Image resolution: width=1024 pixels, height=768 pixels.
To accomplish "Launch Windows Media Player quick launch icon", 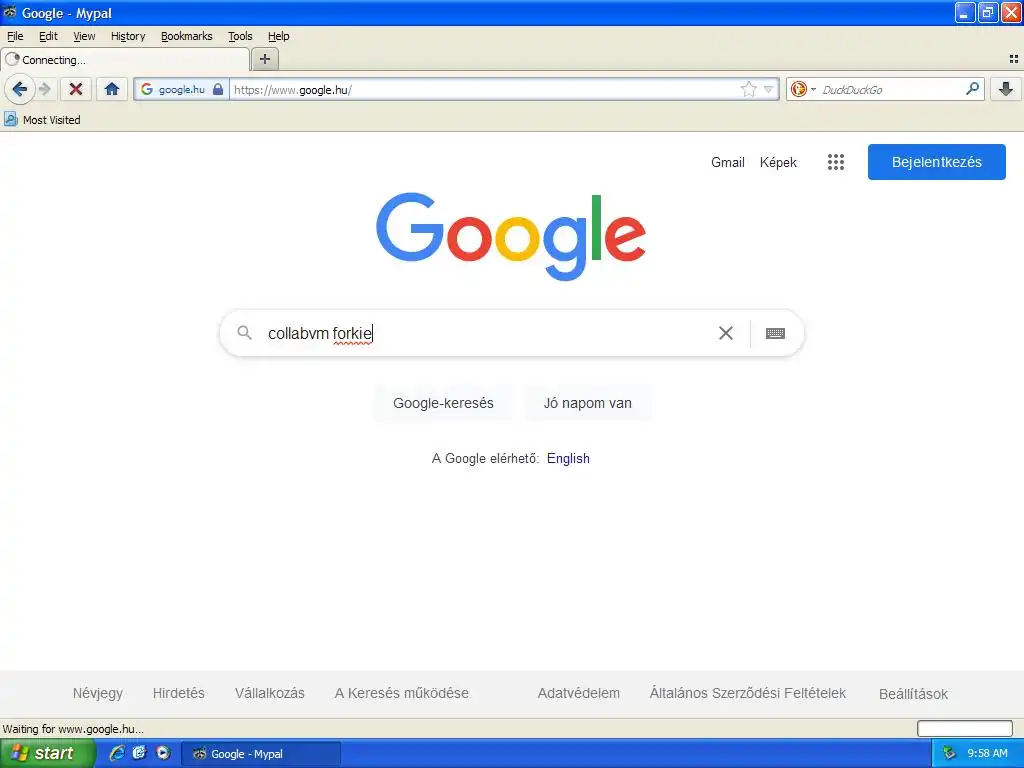I will (x=163, y=753).
